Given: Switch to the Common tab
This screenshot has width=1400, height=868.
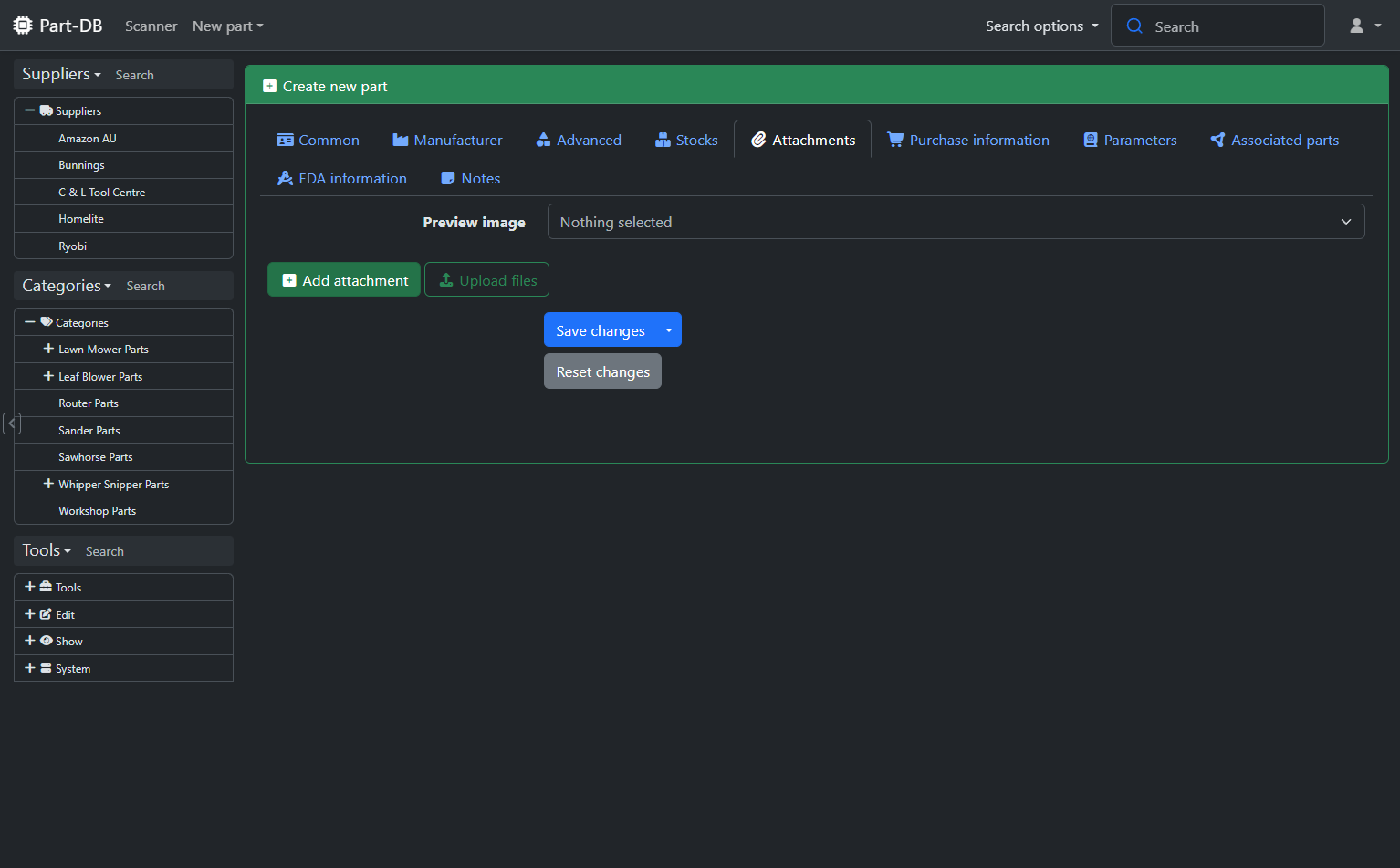Looking at the screenshot, I should [318, 140].
